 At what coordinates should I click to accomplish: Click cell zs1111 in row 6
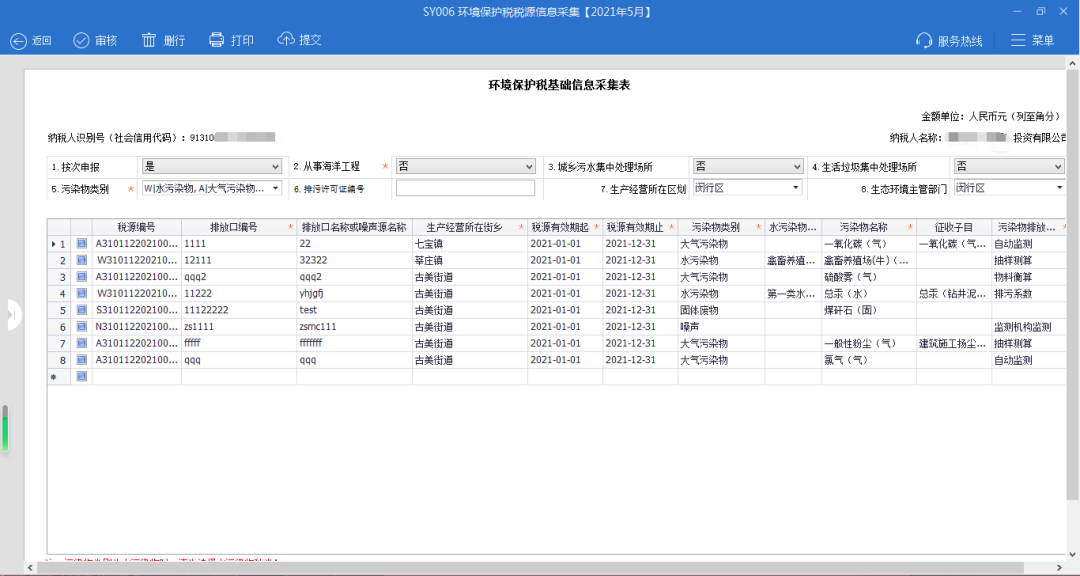238,326
